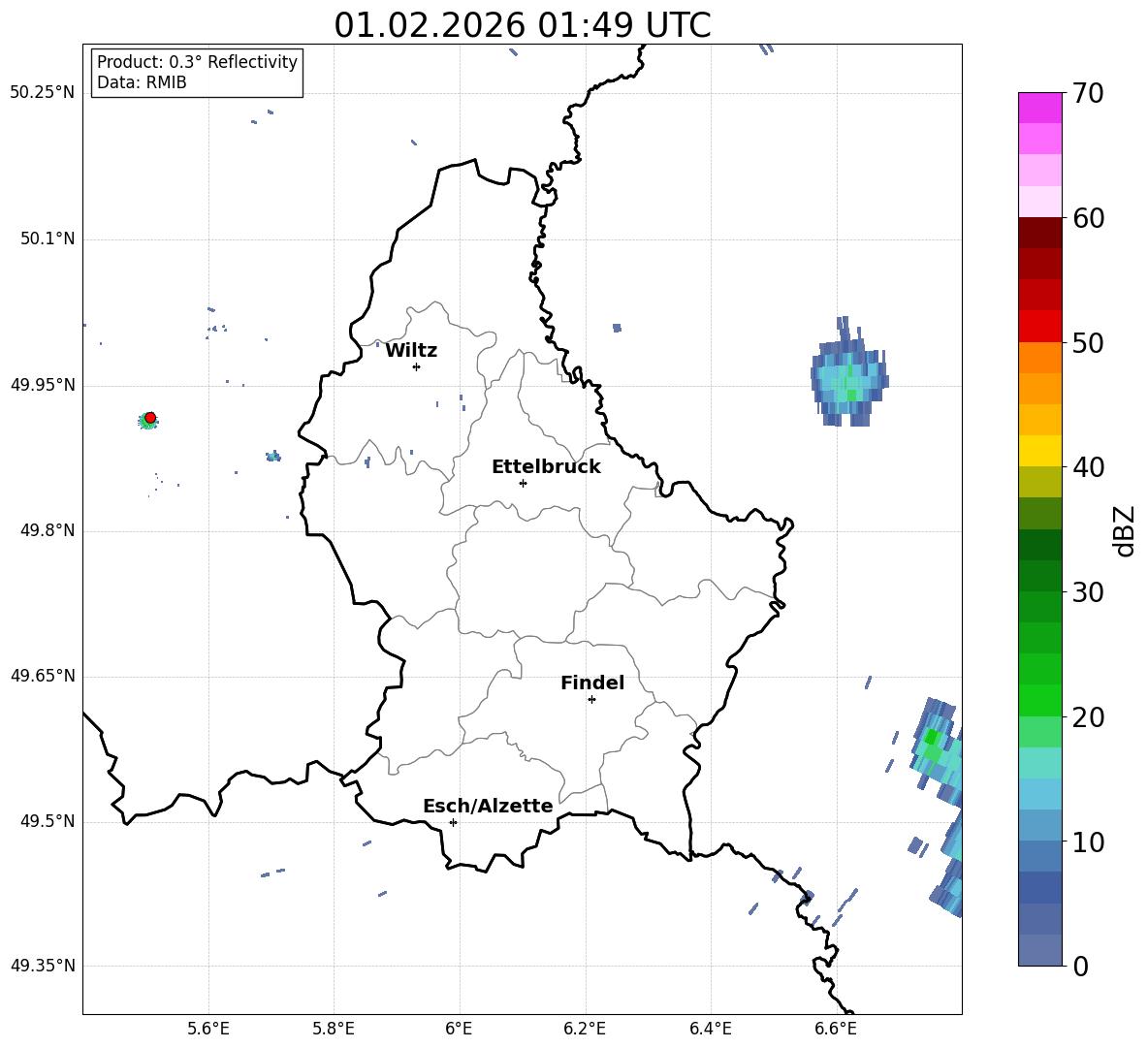Click the 49.65°N latitude label

pyautogui.click(x=43, y=677)
